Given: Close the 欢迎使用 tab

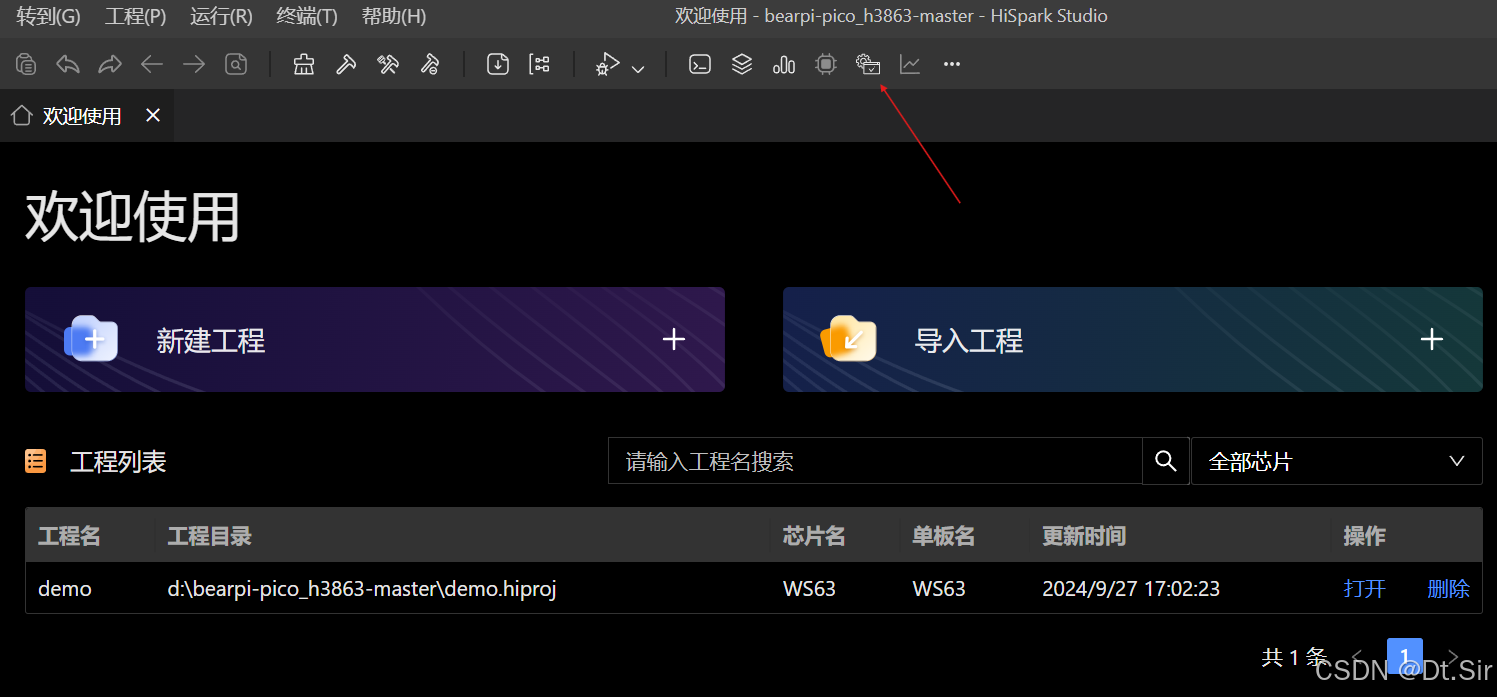Looking at the screenshot, I should pyautogui.click(x=153, y=116).
